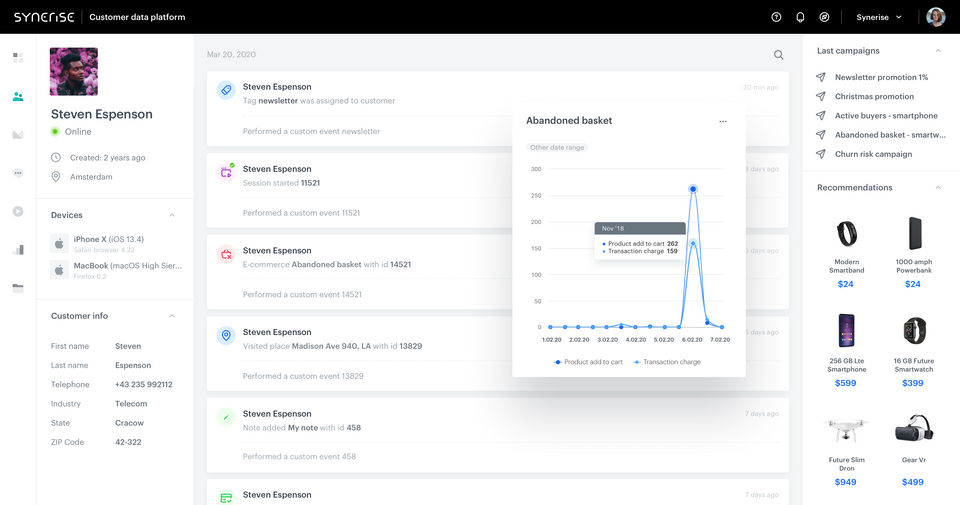
Task: Toggle Product add to cart legend
Action: click(x=588, y=362)
